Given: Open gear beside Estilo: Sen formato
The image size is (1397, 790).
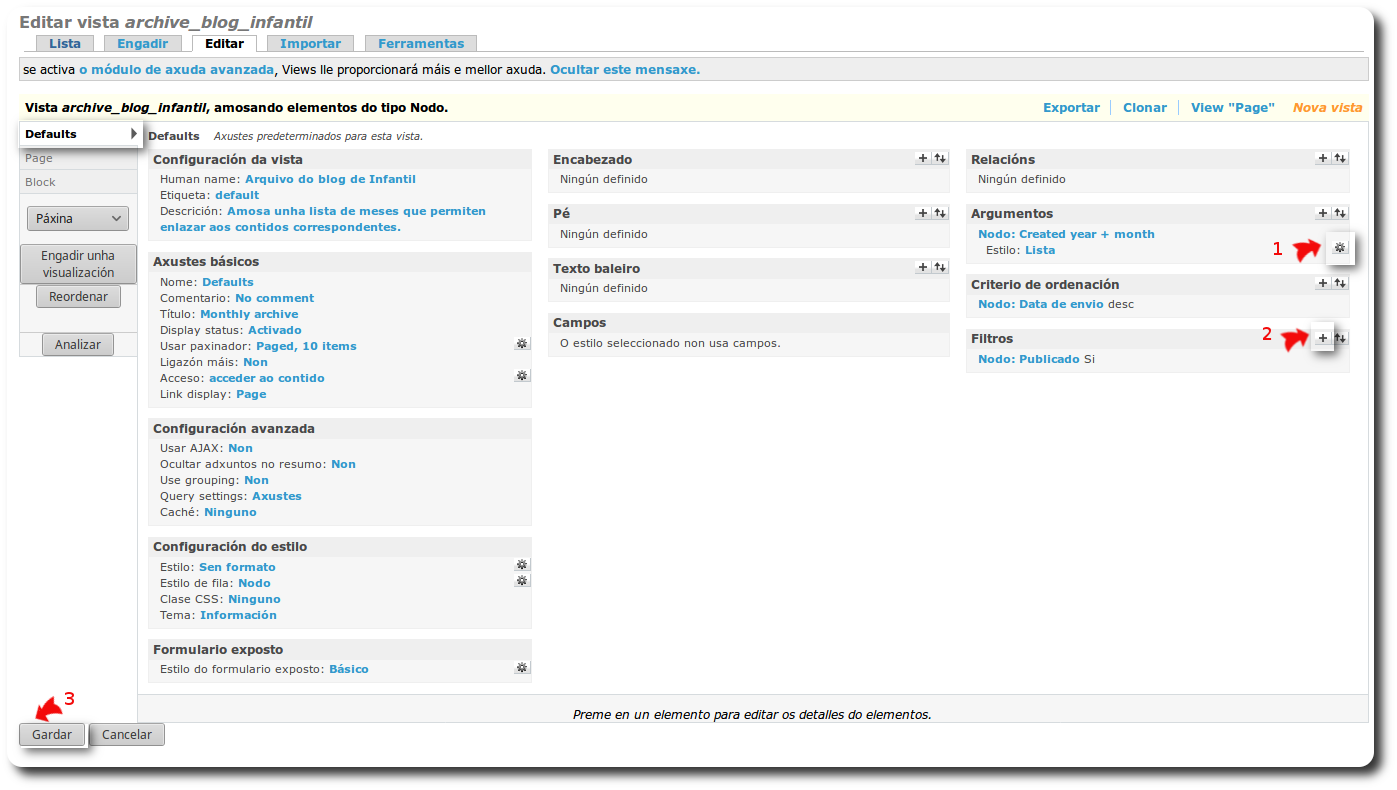Looking at the screenshot, I should (521, 564).
